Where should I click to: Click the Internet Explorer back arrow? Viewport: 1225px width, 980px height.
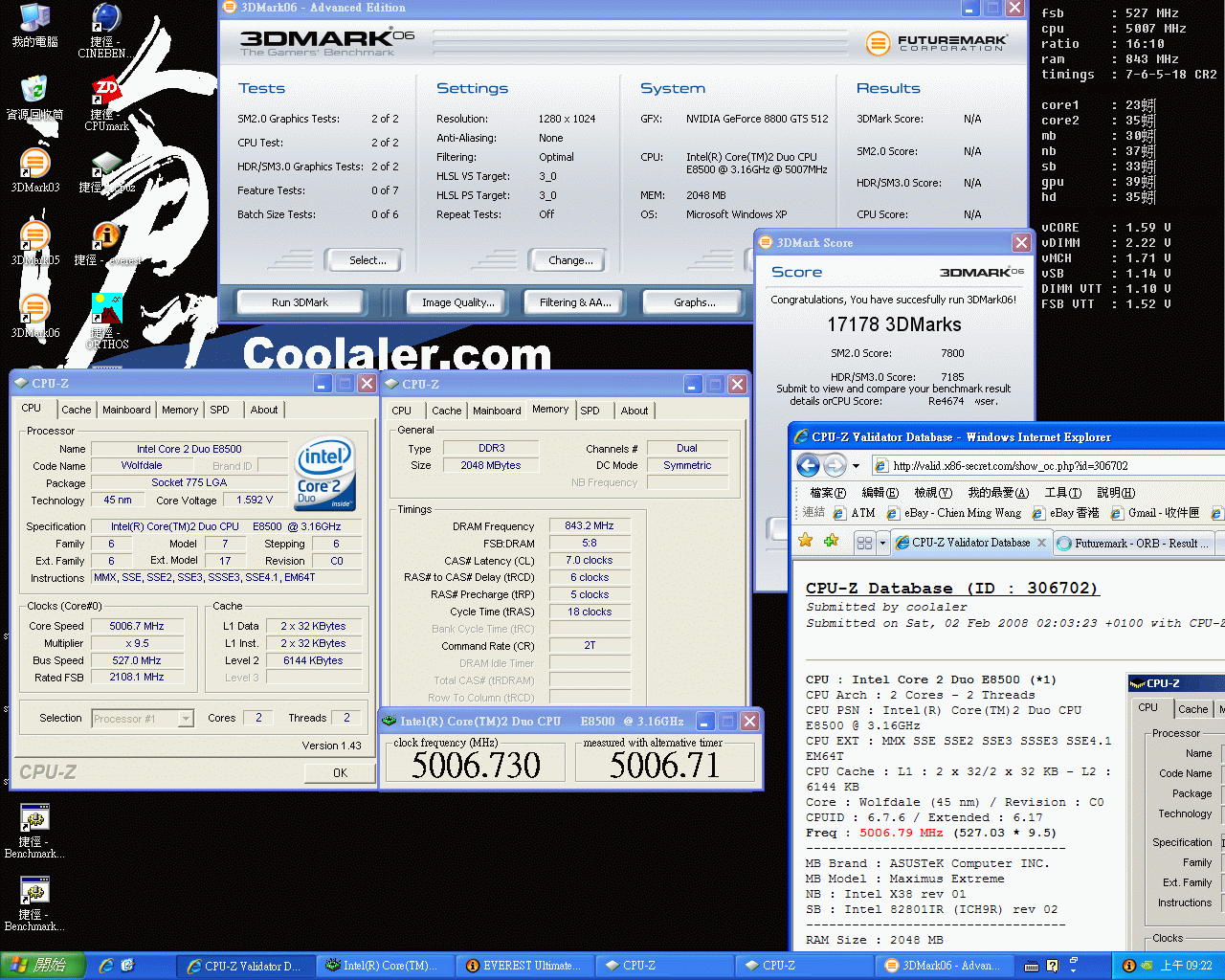[x=808, y=465]
